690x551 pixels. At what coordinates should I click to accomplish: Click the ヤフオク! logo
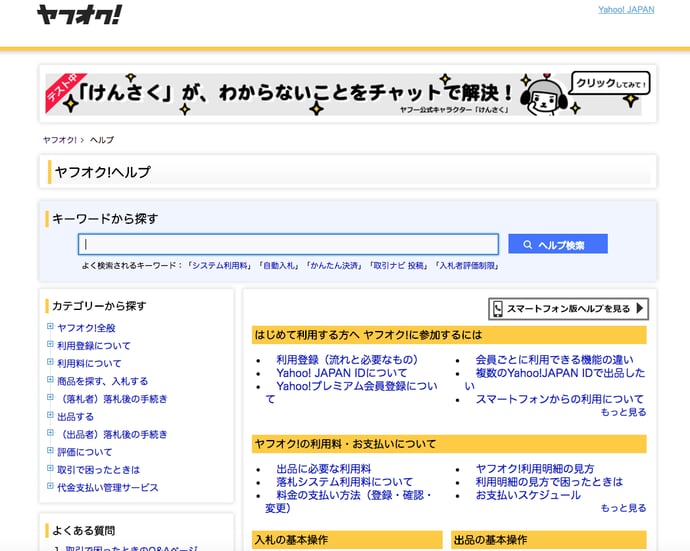pos(80,14)
